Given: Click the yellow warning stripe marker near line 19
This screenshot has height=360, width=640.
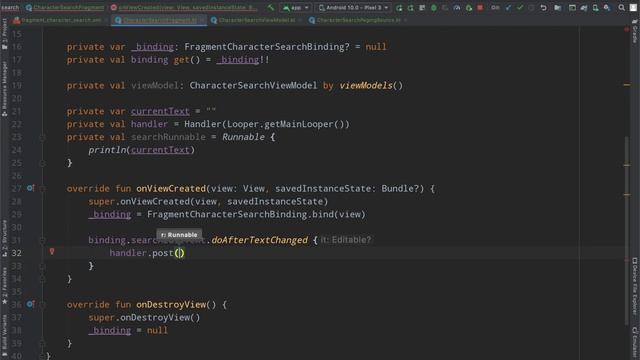Looking at the screenshot, I should click(627, 85).
